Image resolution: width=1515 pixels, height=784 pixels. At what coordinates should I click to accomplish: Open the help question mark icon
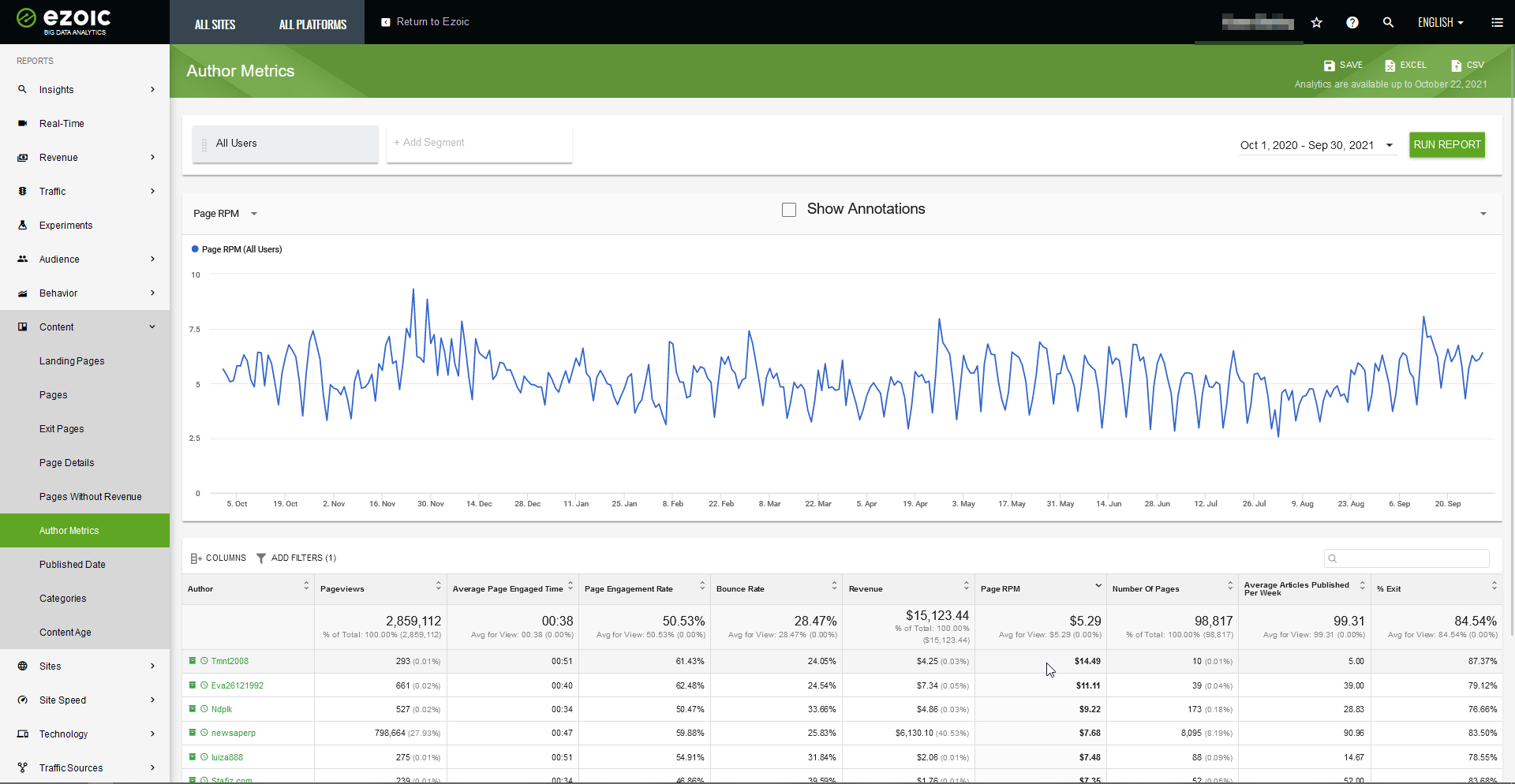tap(1352, 23)
